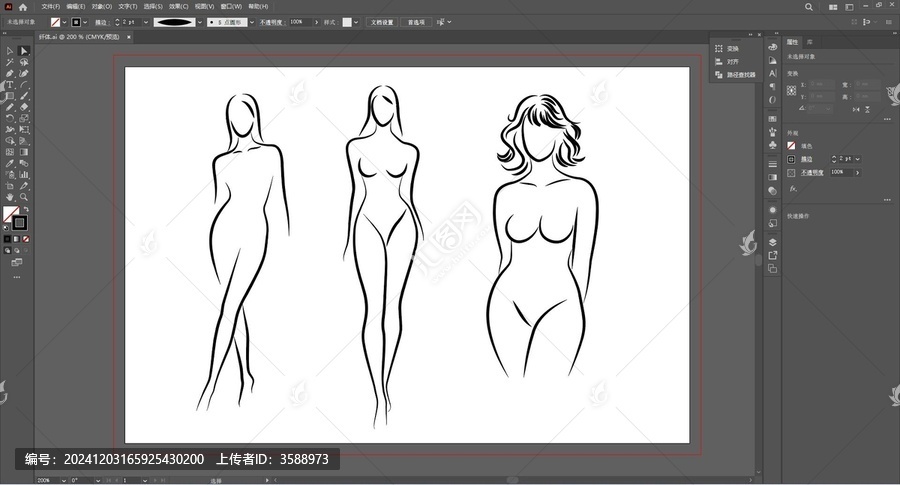The height and width of the screenshot is (485, 900).
Task: Open stroke weight dropdown in Properties panel
Action: point(858,159)
